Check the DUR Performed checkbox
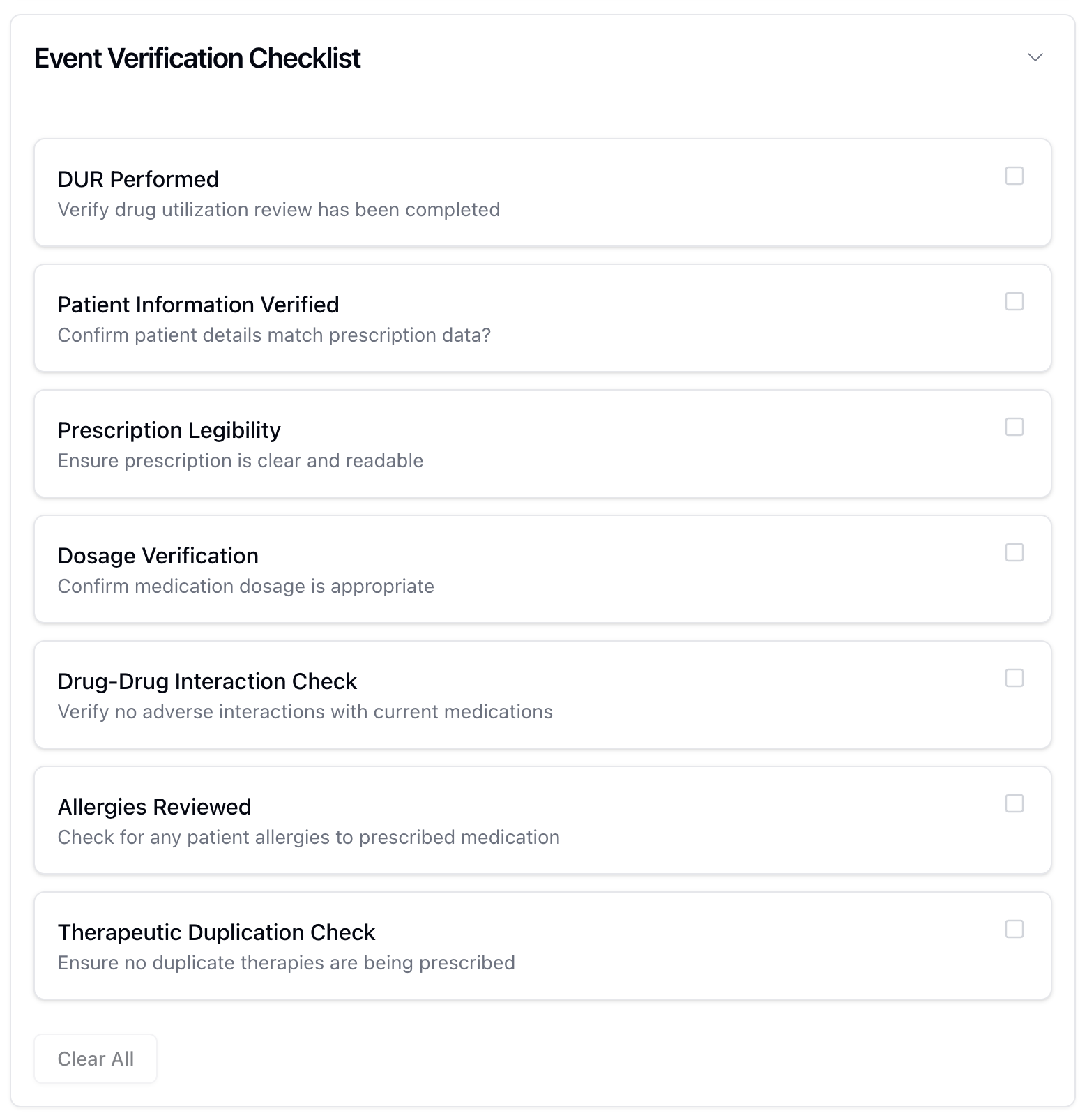 (x=1014, y=176)
